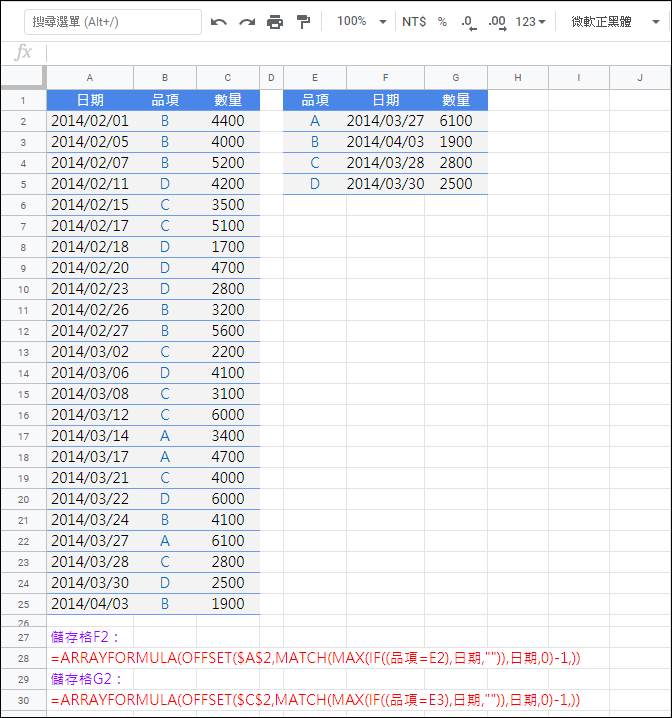Click the Undo arrow icon

coord(218,22)
